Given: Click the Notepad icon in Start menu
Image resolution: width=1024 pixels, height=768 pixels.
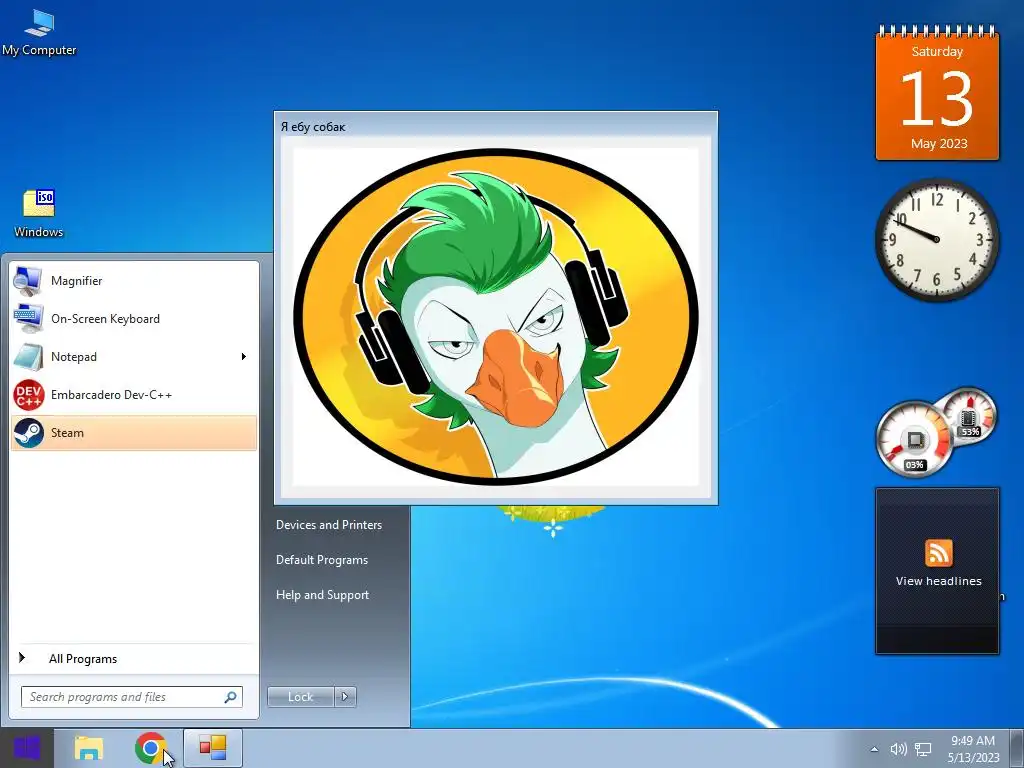Looking at the screenshot, I should pos(28,357).
